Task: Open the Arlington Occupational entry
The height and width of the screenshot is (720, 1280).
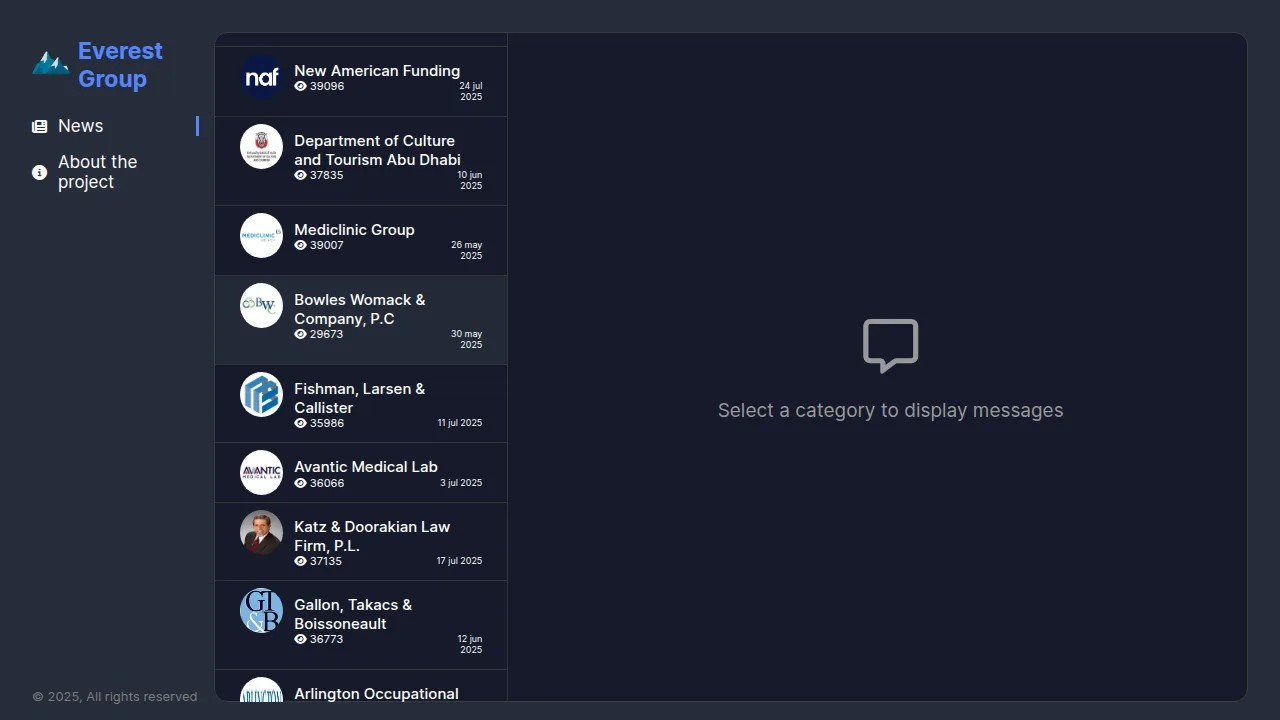Action: click(x=376, y=693)
